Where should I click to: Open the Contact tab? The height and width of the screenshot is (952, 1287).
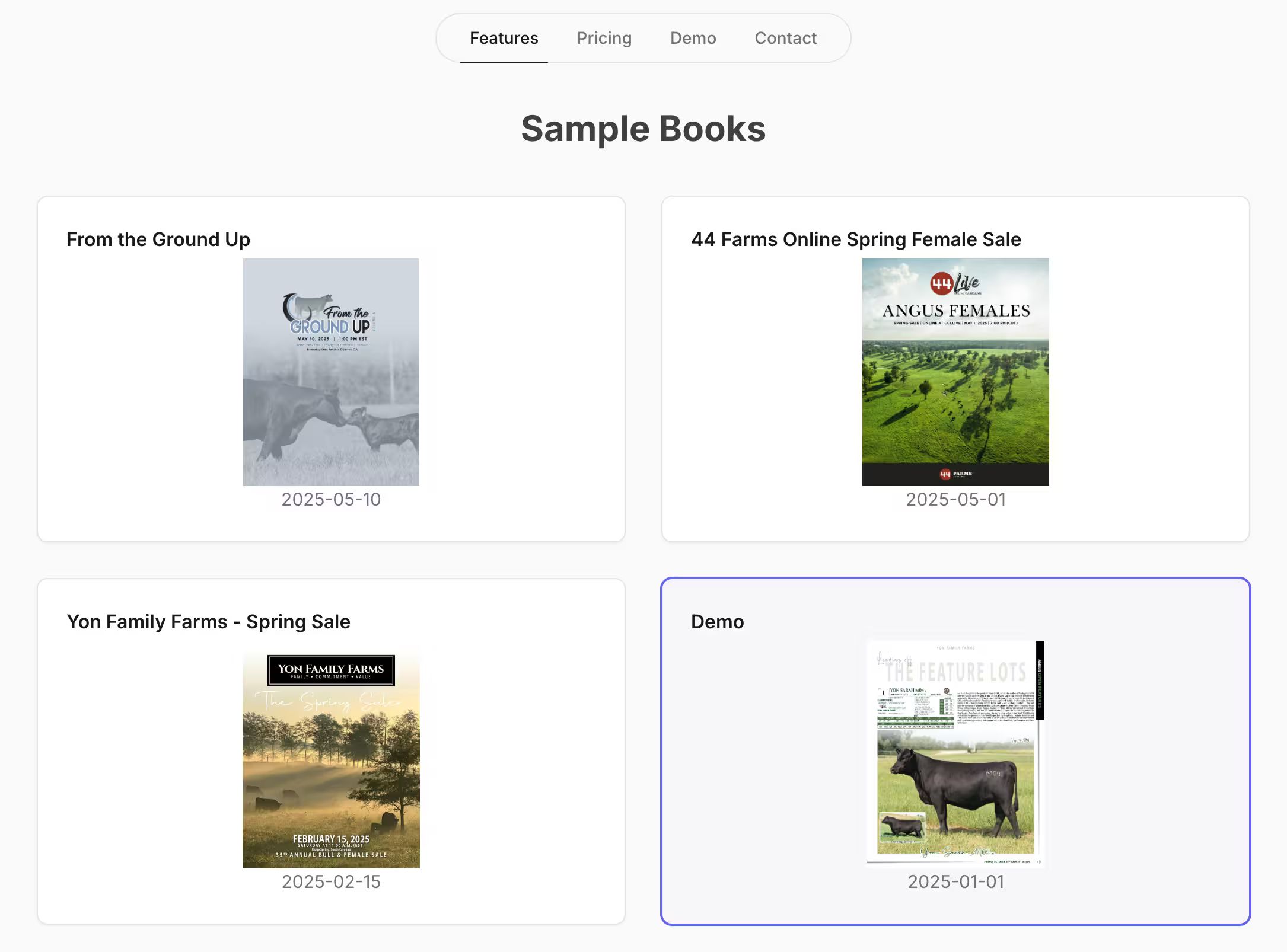[785, 38]
